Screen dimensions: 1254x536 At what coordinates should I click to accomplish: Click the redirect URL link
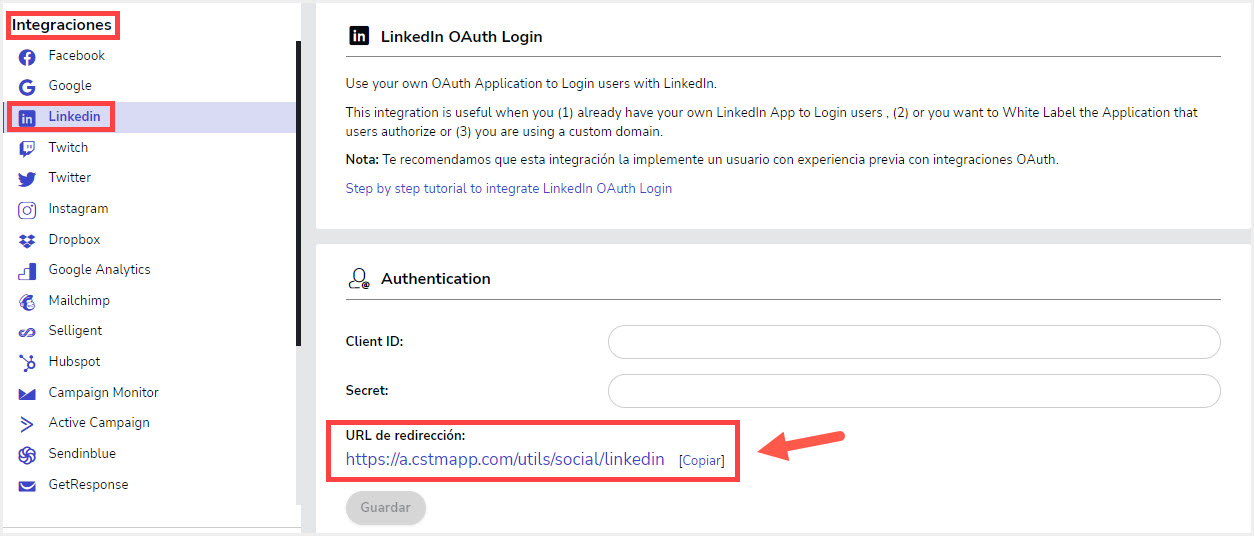(x=505, y=459)
